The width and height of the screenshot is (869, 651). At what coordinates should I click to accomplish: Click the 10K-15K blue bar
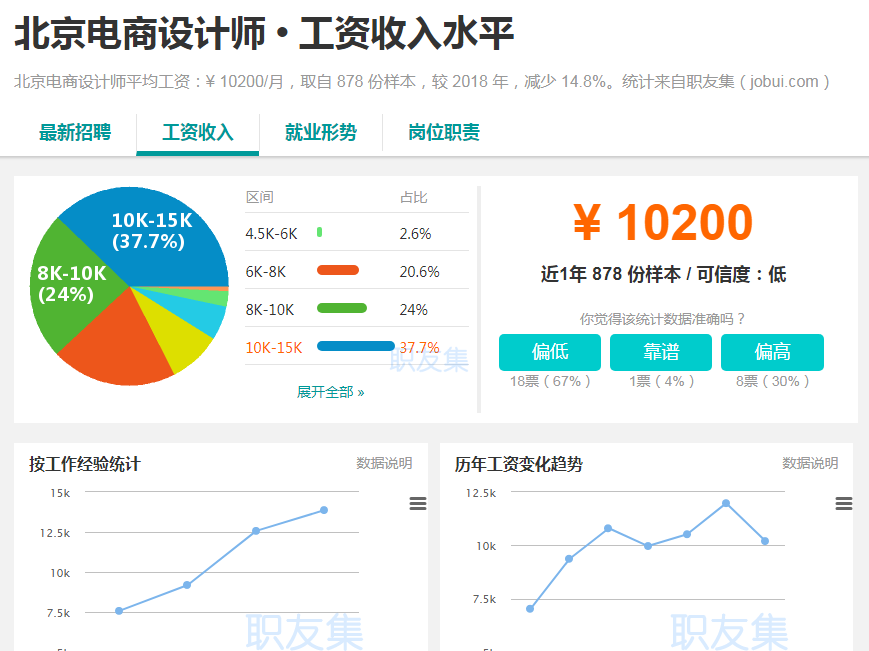356,346
